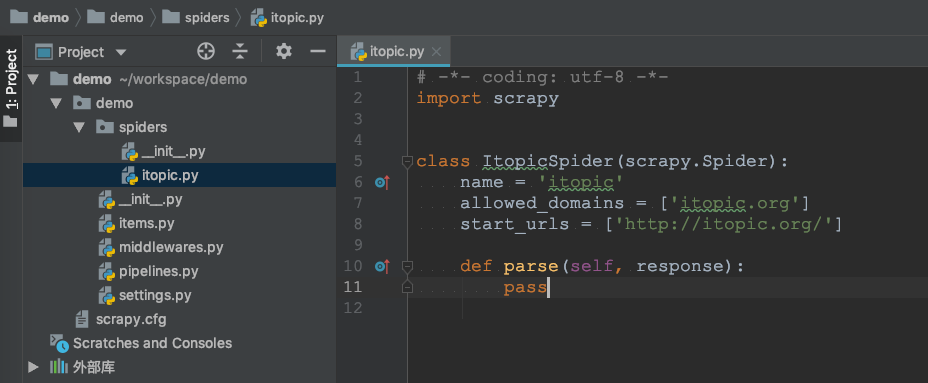Click the fold end marker on line 11

pos(407,287)
